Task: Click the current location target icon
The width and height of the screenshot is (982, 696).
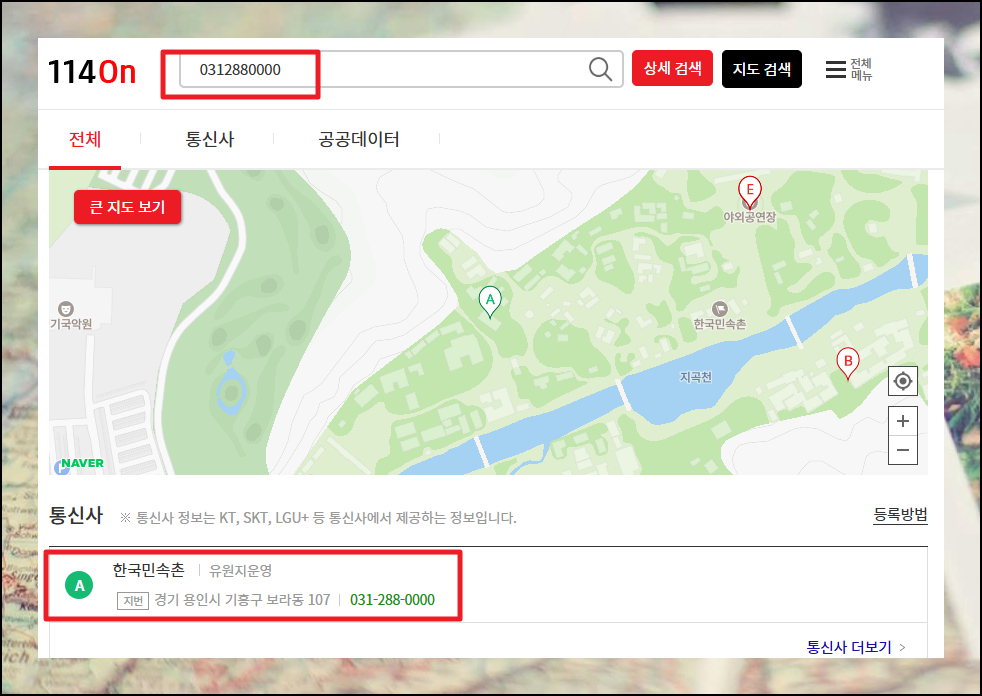Action: click(902, 381)
